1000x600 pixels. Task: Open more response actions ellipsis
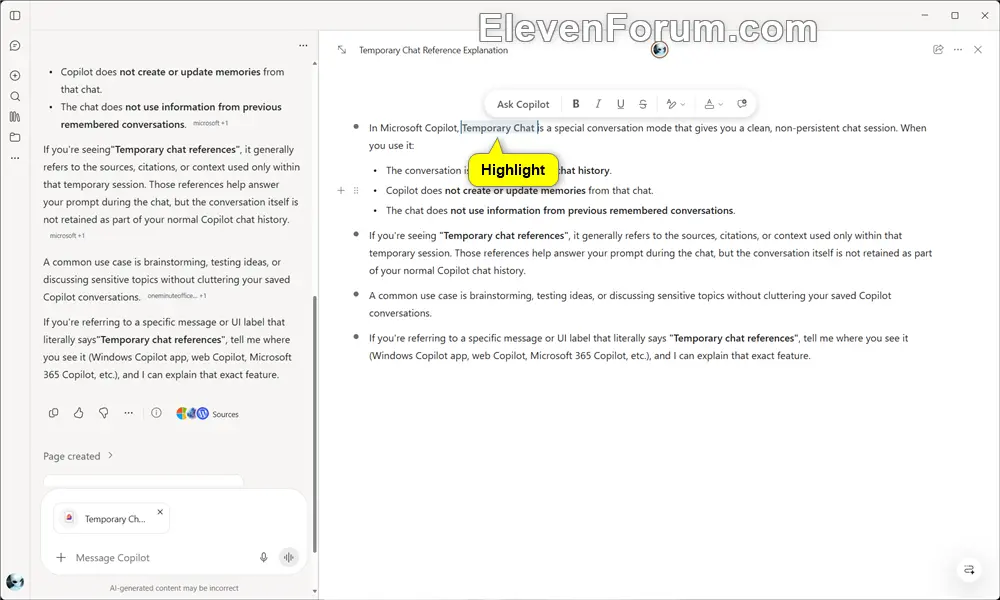(129, 413)
